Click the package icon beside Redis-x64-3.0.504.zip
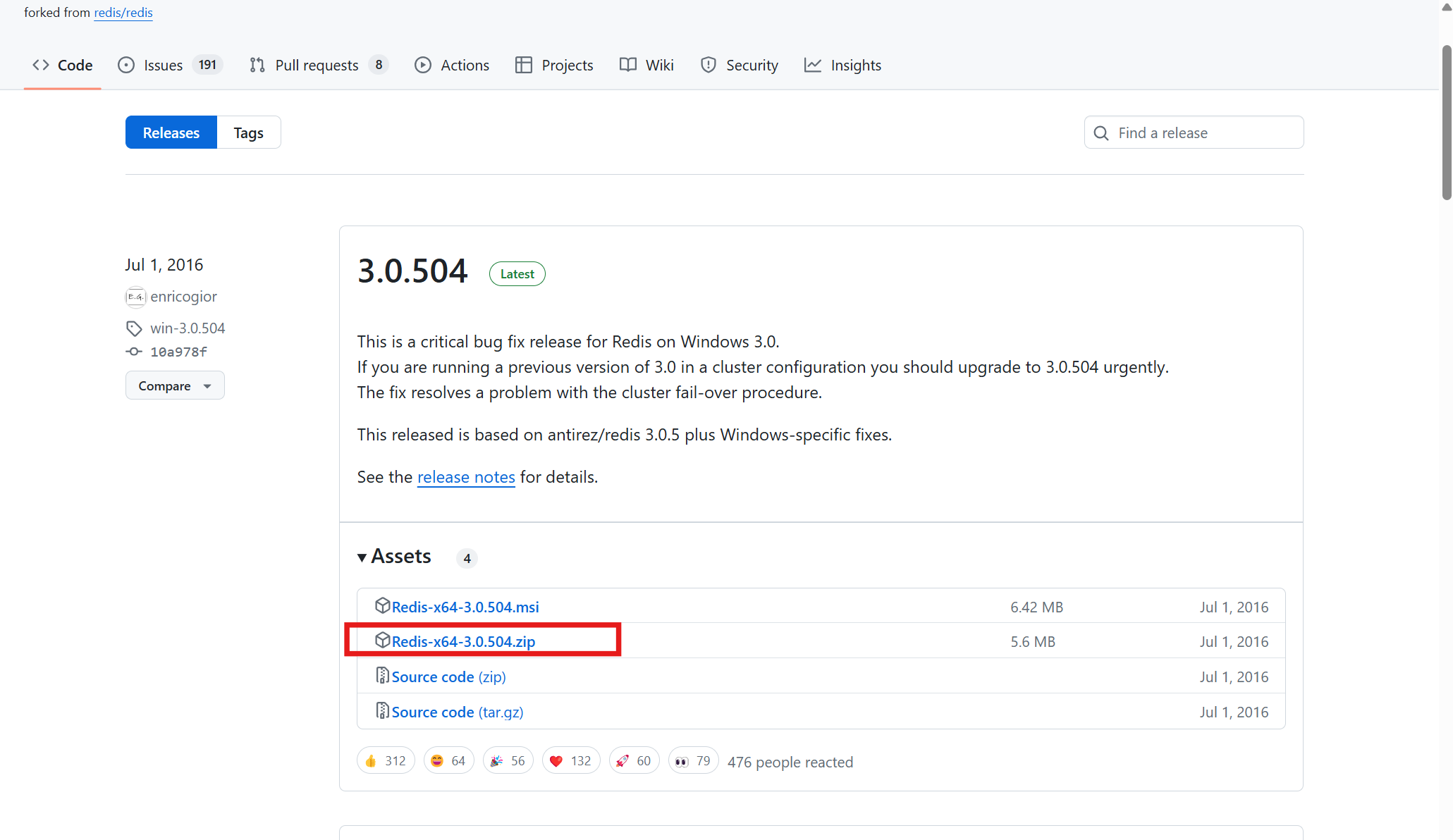 click(x=383, y=640)
